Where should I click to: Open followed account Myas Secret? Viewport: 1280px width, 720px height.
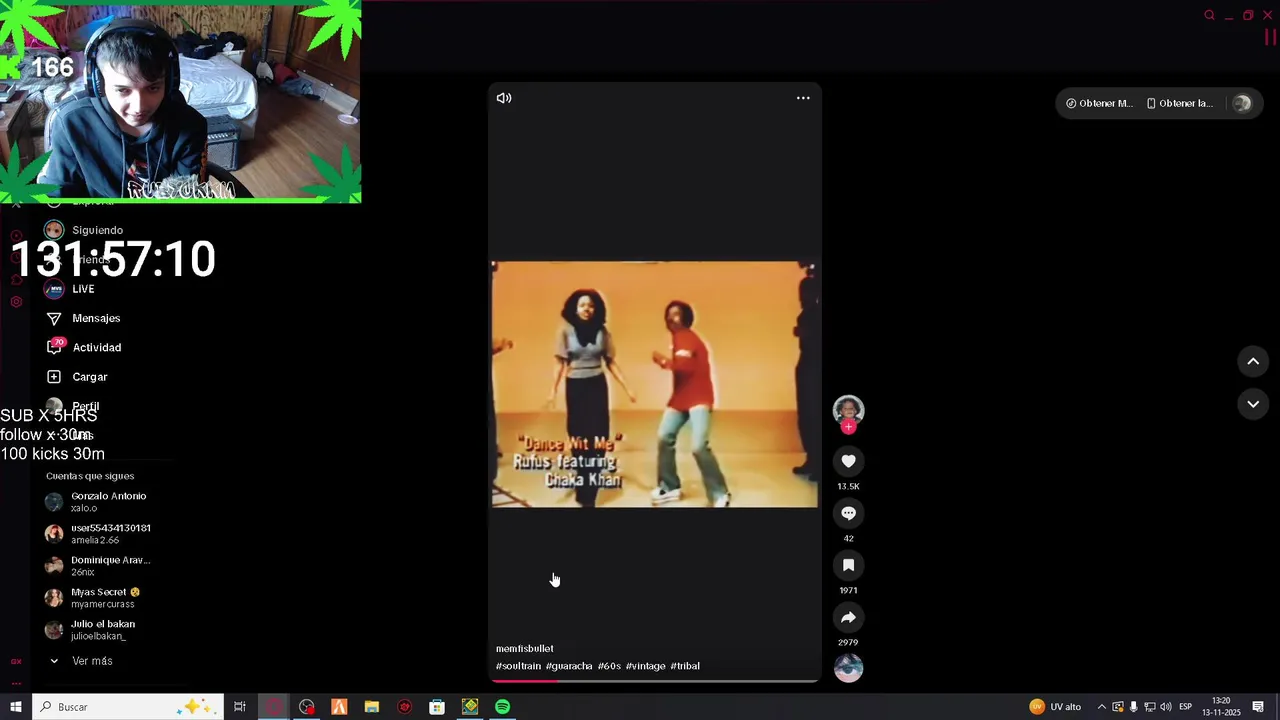[93, 598]
